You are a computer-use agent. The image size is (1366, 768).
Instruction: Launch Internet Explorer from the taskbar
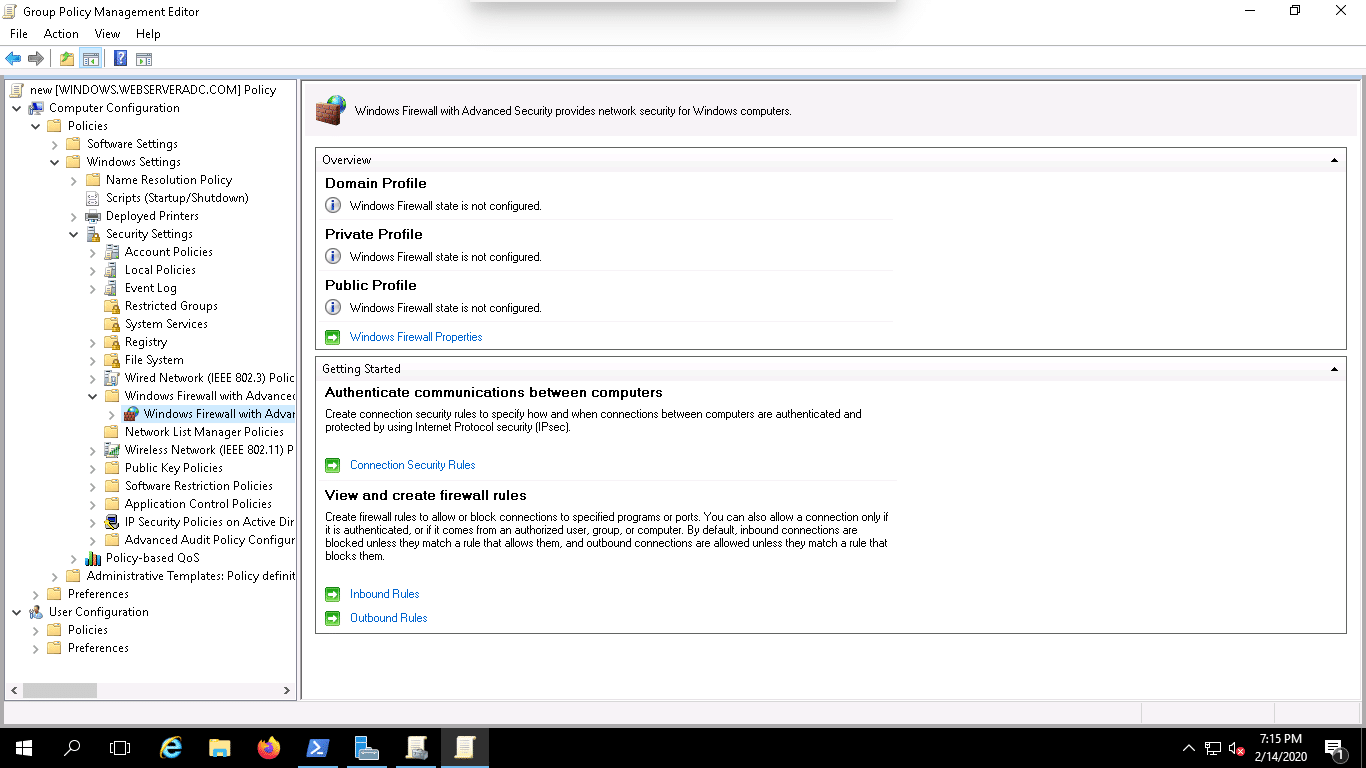point(172,747)
